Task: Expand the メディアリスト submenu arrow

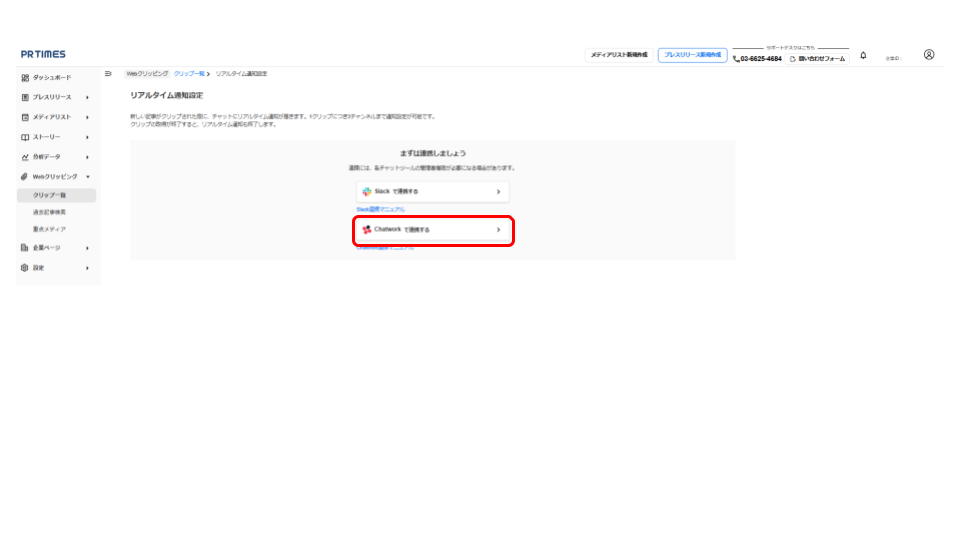Action: [x=88, y=117]
